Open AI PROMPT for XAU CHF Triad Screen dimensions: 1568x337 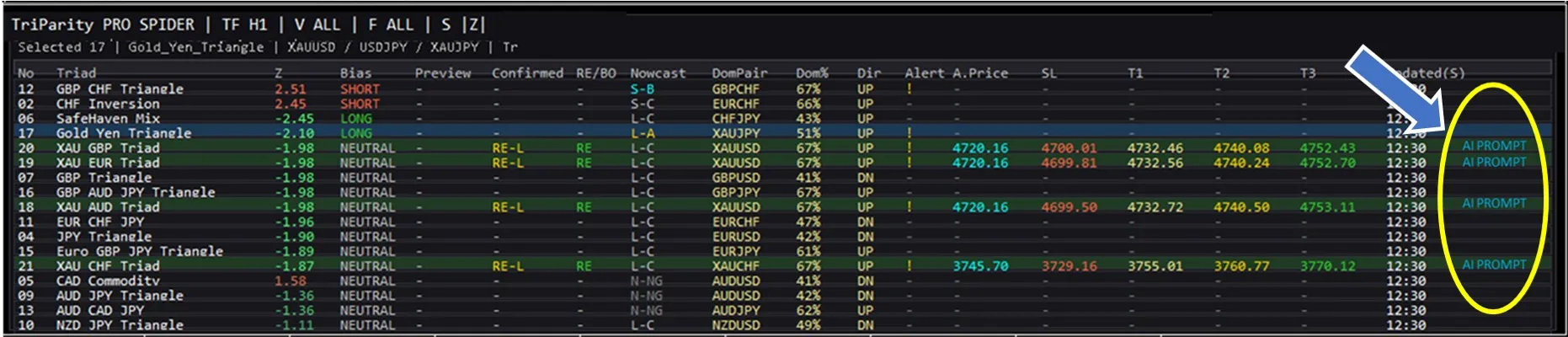tap(1494, 265)
